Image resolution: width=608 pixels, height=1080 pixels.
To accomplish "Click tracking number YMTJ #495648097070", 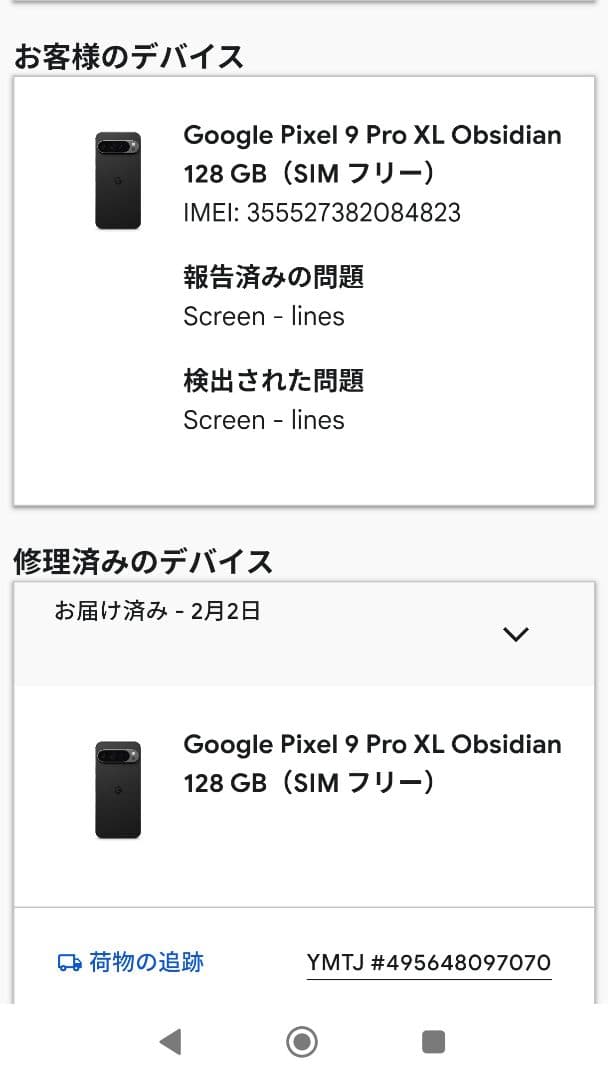I will [429, 961].
